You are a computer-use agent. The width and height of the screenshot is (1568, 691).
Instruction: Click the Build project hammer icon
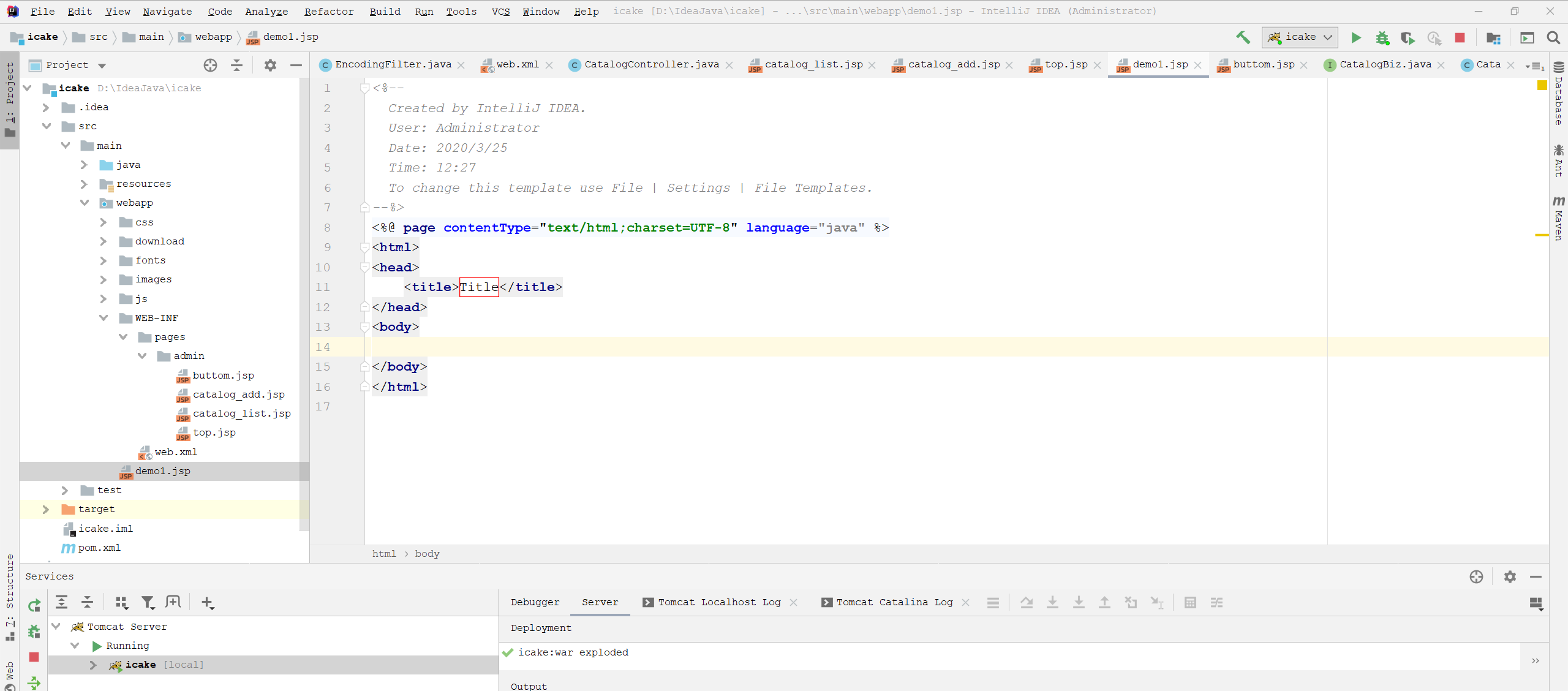click(x=1243, y=37)
